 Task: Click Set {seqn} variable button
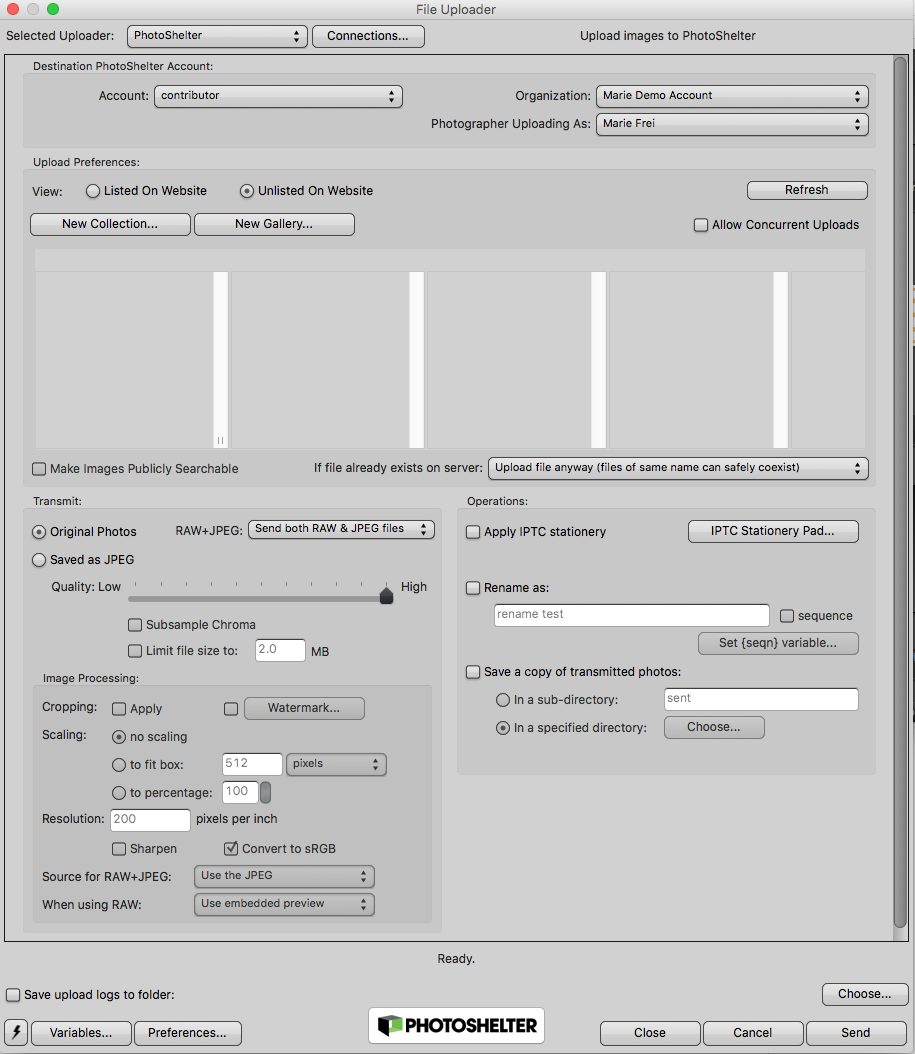click(779, 643)
